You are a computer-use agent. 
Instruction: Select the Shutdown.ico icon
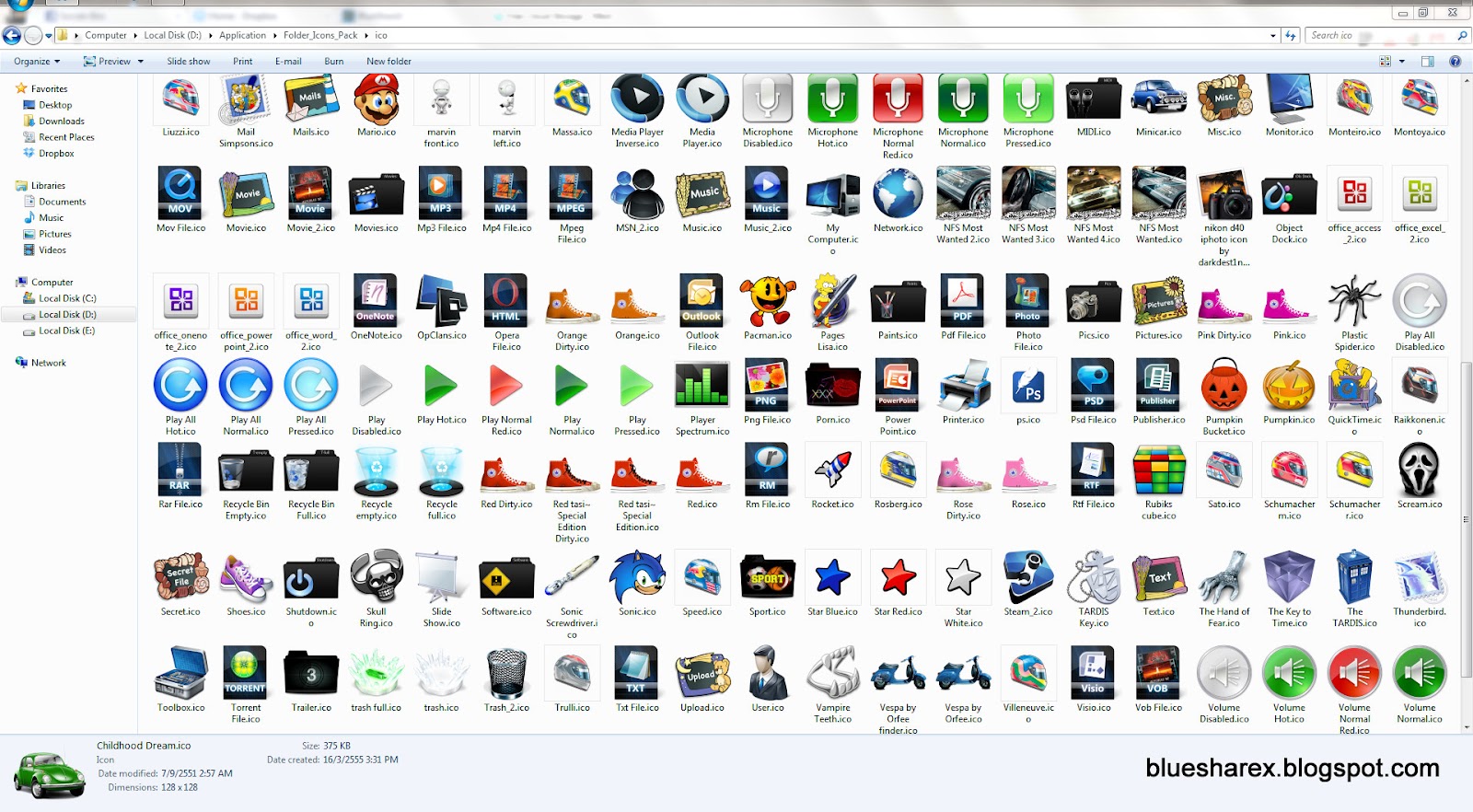311,577
